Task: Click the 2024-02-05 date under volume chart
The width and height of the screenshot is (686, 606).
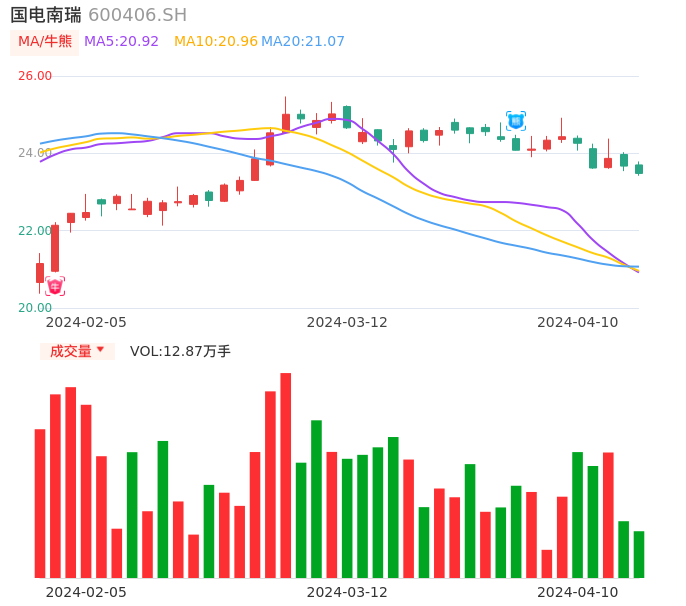Action: [86, 593]
